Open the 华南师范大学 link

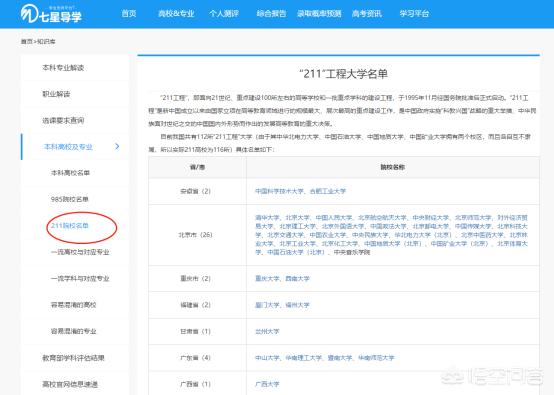(x=376, y=358)
